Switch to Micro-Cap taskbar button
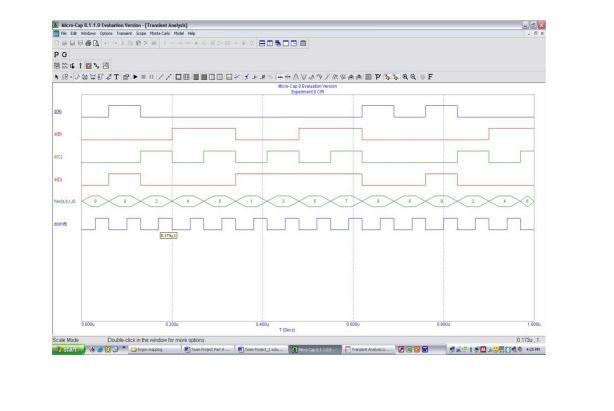Image resolution: width=614 pixels, height=411 pixels. click(315, 350)
